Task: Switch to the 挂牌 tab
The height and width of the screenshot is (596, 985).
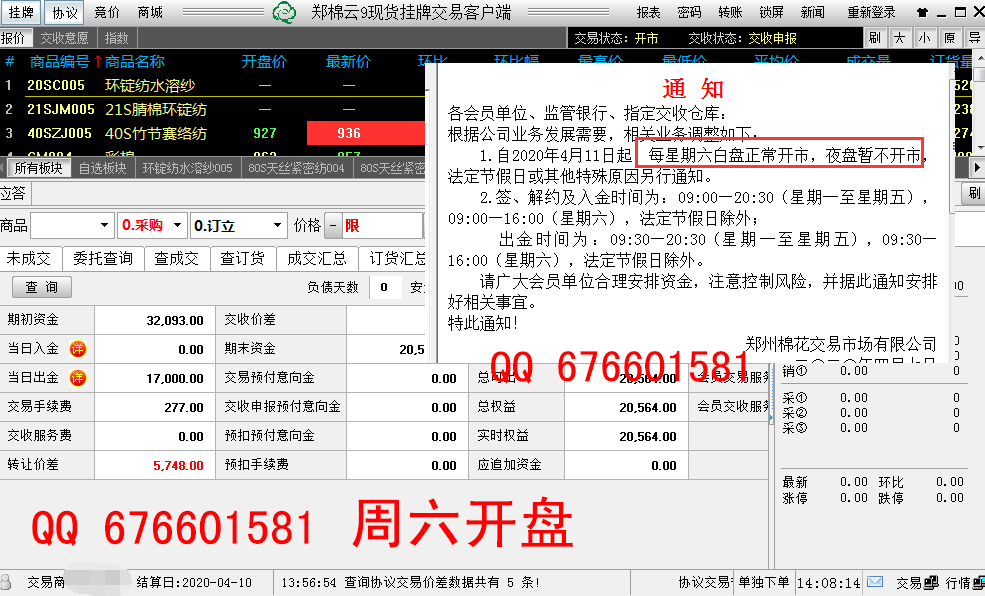Action: (21, 13)
